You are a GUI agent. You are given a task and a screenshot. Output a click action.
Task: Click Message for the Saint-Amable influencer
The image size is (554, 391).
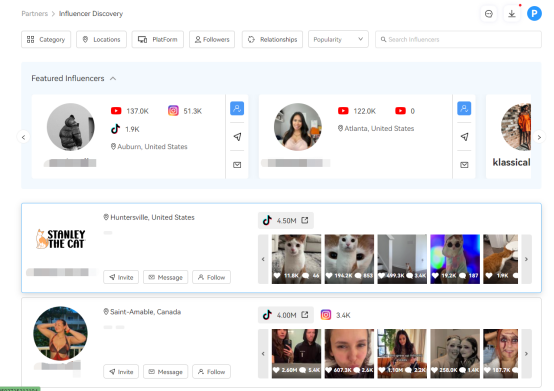[x=165, y=372]
